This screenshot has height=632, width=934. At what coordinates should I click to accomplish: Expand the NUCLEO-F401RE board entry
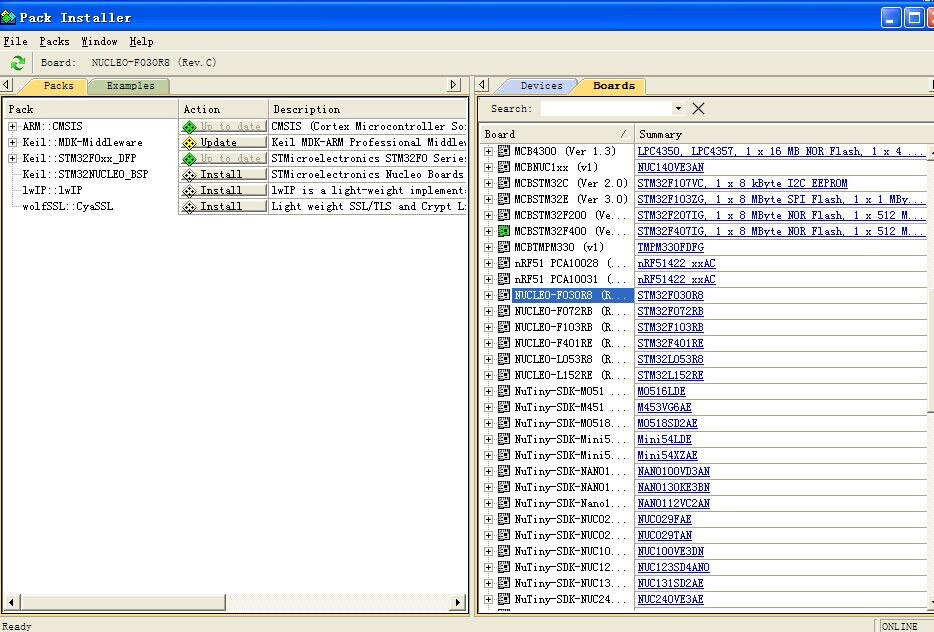point(488,344)
